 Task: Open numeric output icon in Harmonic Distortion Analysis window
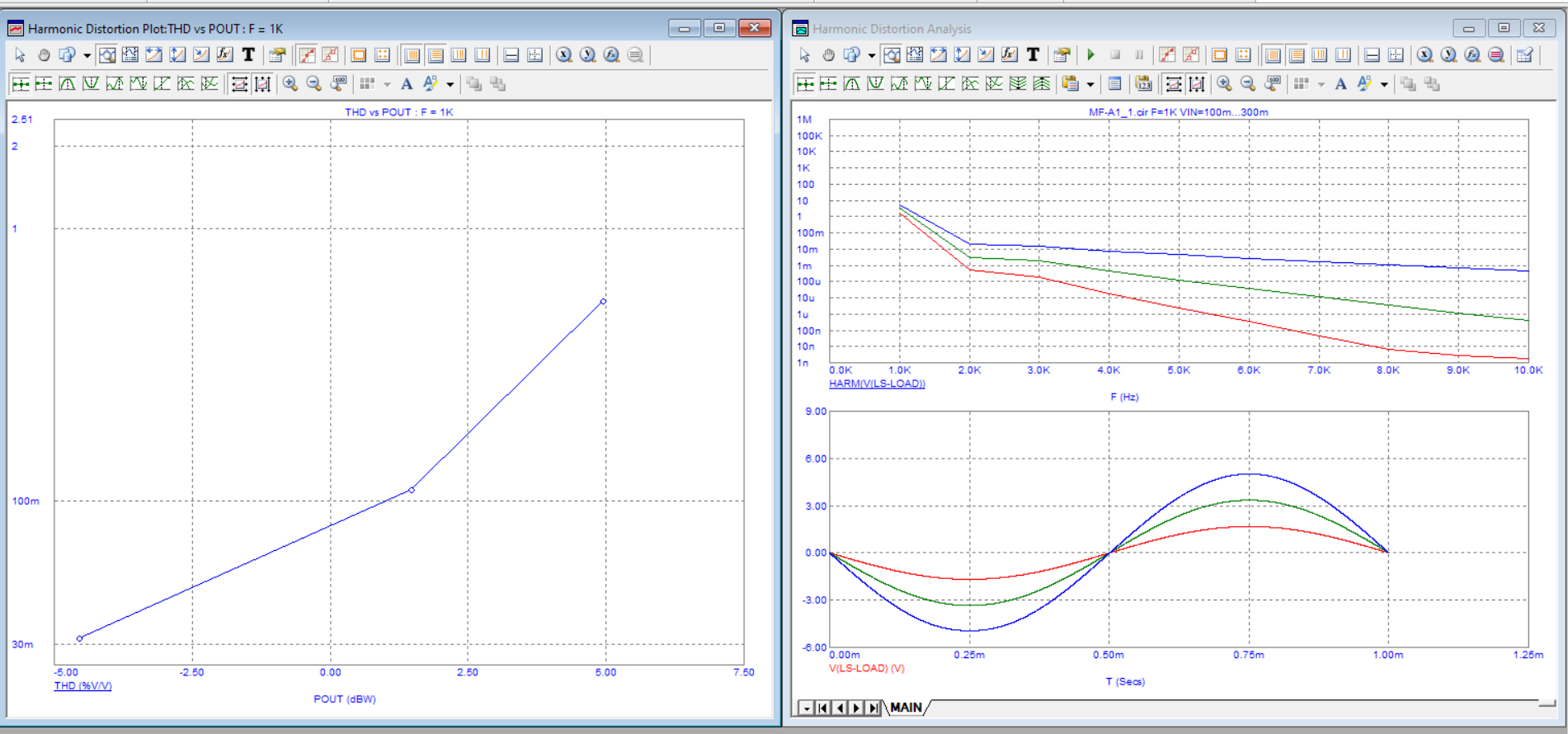(x=1114, y=83)
